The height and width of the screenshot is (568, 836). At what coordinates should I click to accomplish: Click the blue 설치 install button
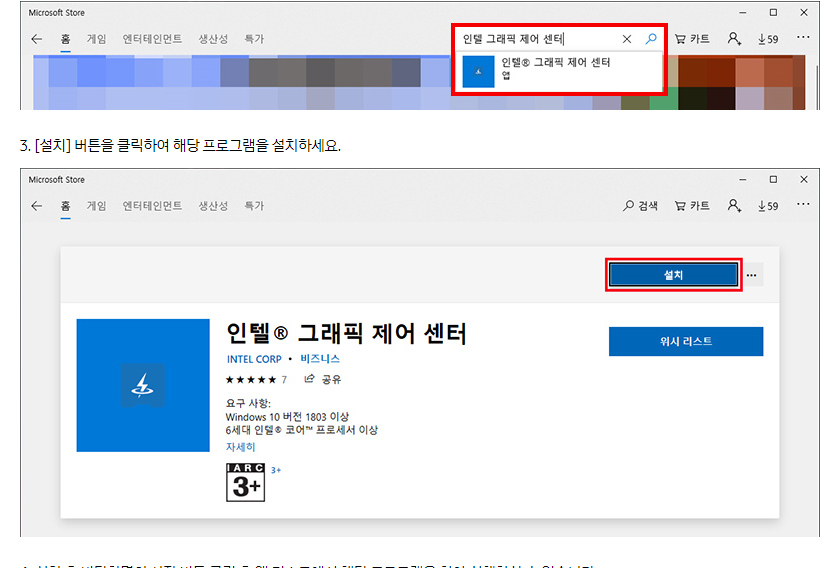click(x=673, y=275)
